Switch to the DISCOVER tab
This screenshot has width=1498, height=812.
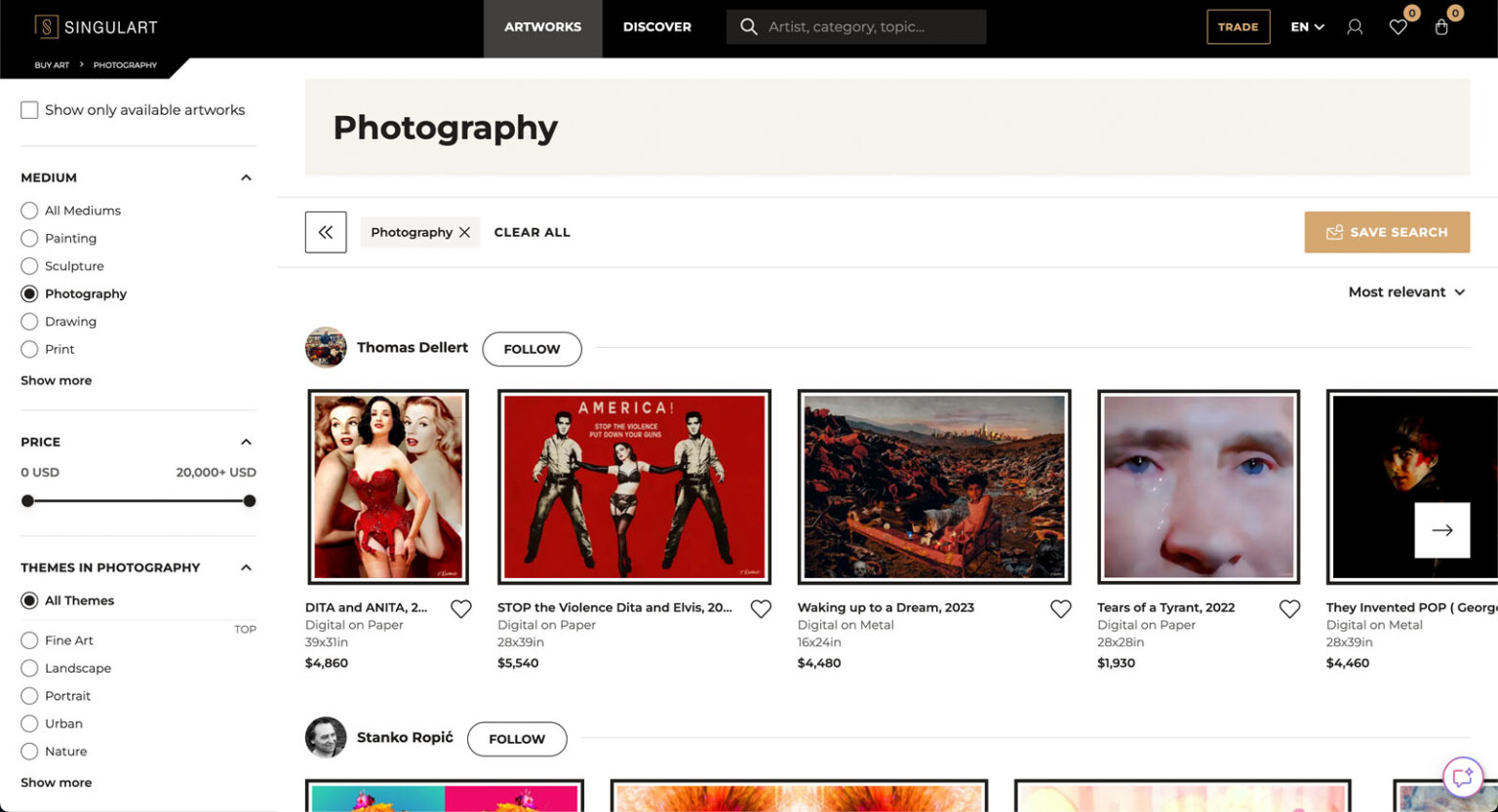coord(657,27)
